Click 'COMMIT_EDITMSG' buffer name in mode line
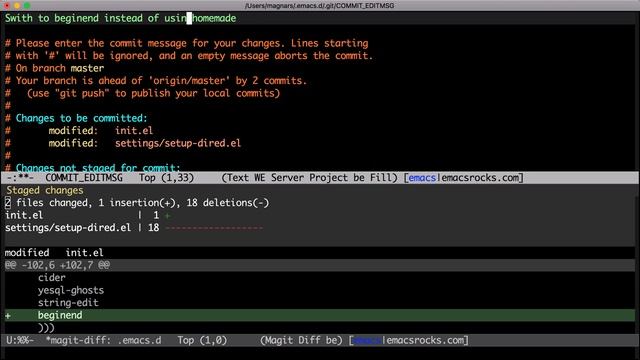Viewport: 640px width, 360px height. click(84, 178)
